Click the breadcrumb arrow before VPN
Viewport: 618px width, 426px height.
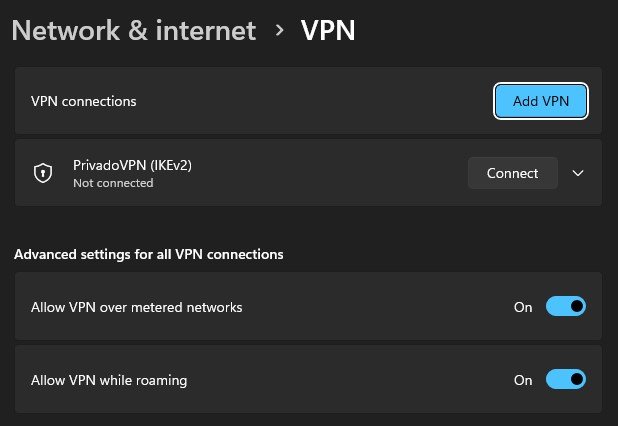tap(279, 30)
